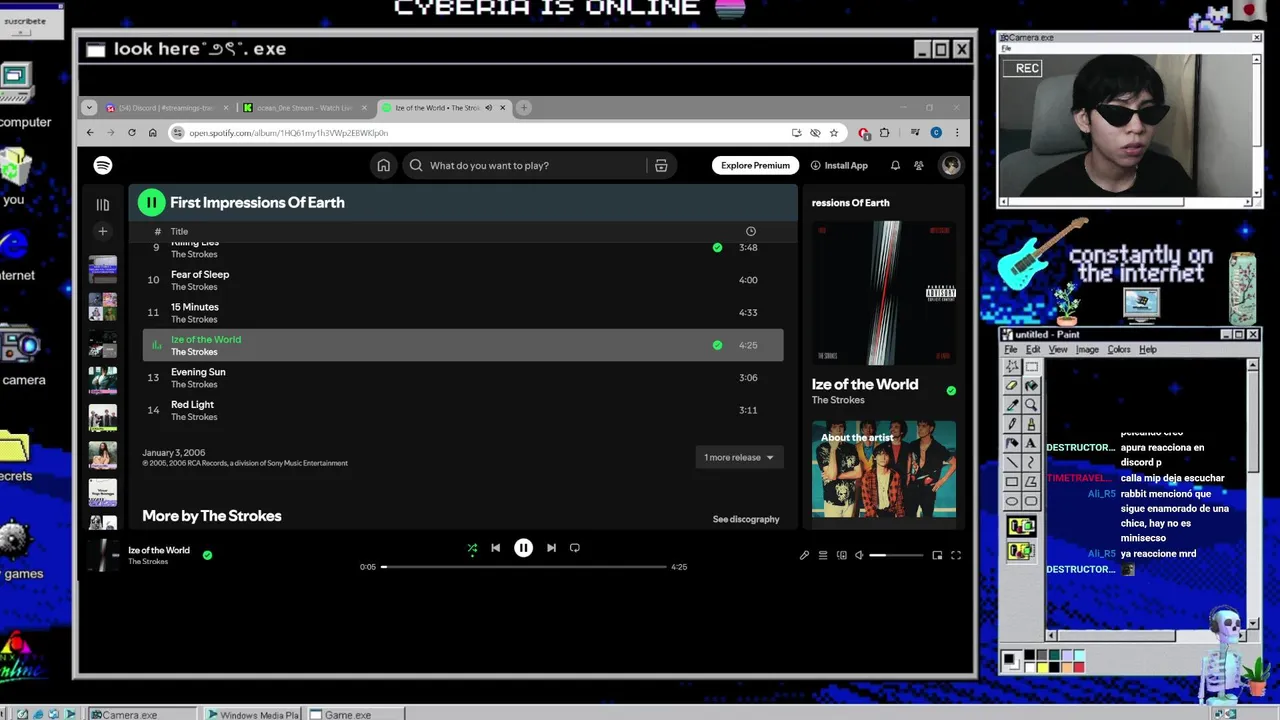
Task: Pause the album with the green header button
Action: (151, 202)
